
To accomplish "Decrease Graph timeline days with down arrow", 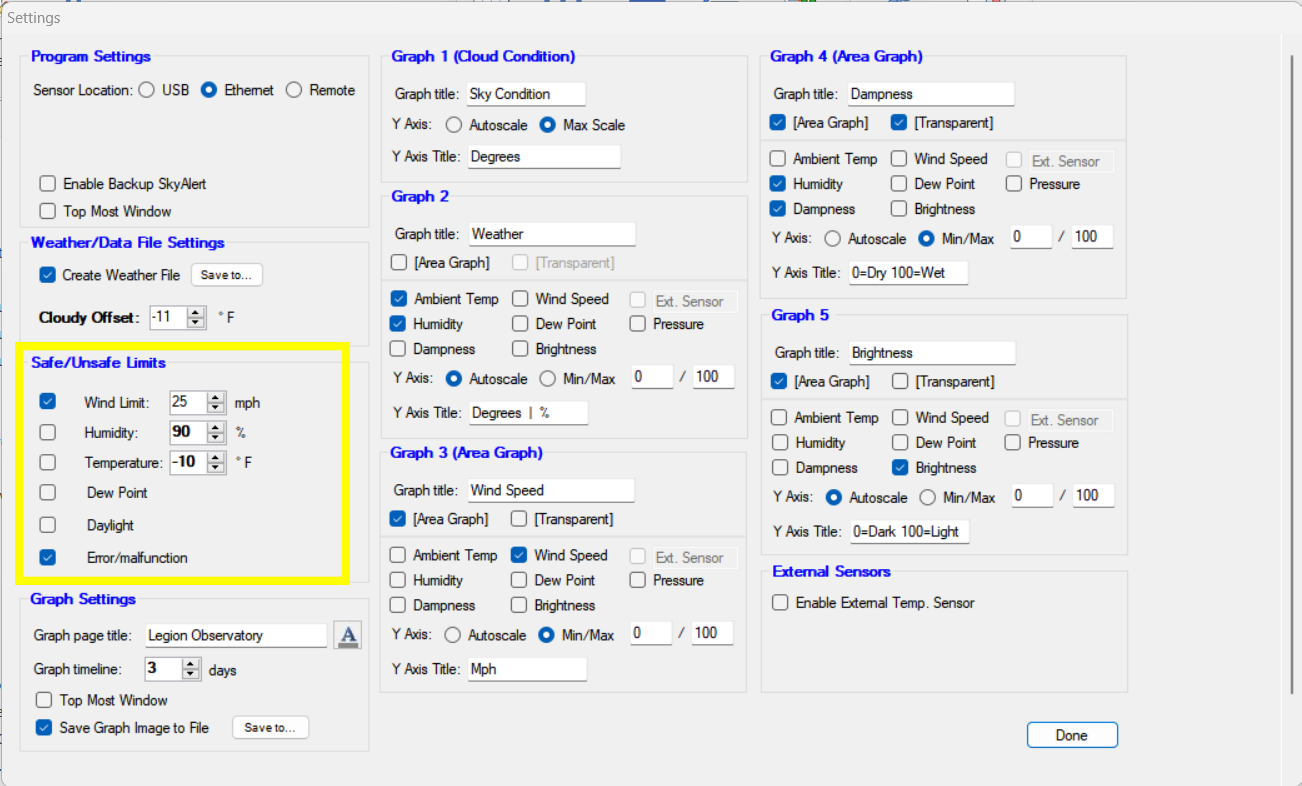I will (190, 675).
